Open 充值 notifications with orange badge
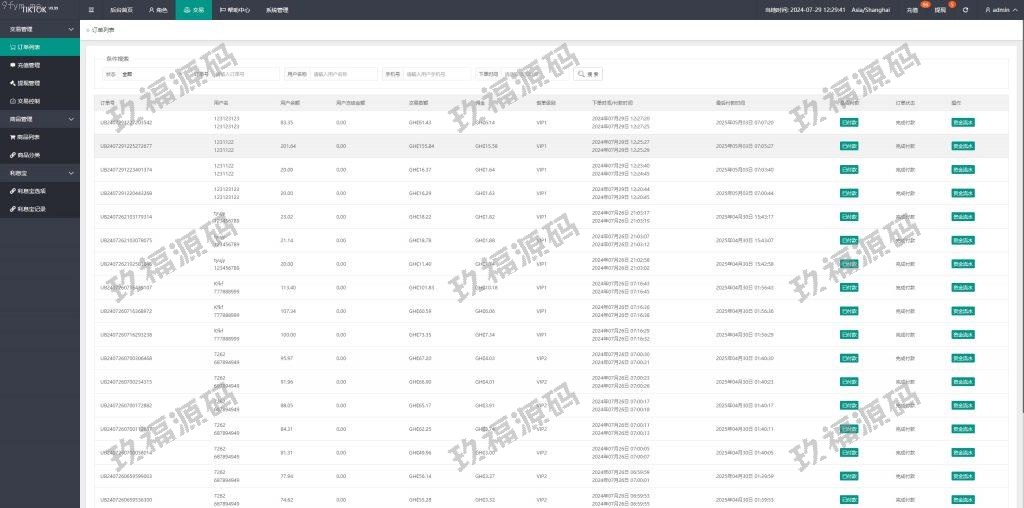 [912, 9]
